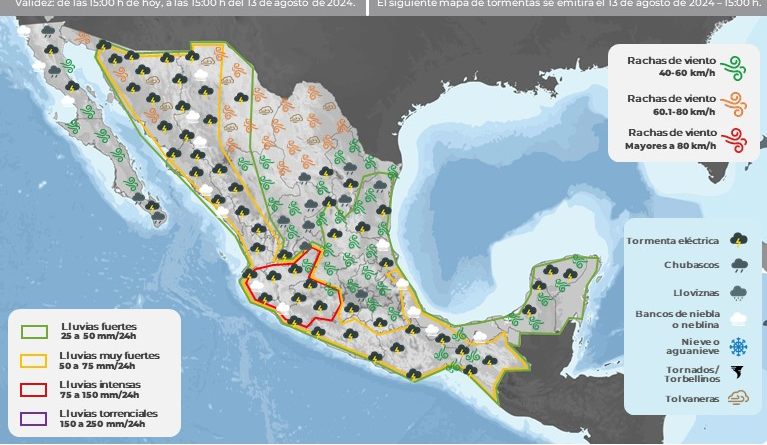The width and height of the screenshot is (767, 445).
Task: Select the purple Lluvias torrenciales swatch
Action: [x=35, y=416]
